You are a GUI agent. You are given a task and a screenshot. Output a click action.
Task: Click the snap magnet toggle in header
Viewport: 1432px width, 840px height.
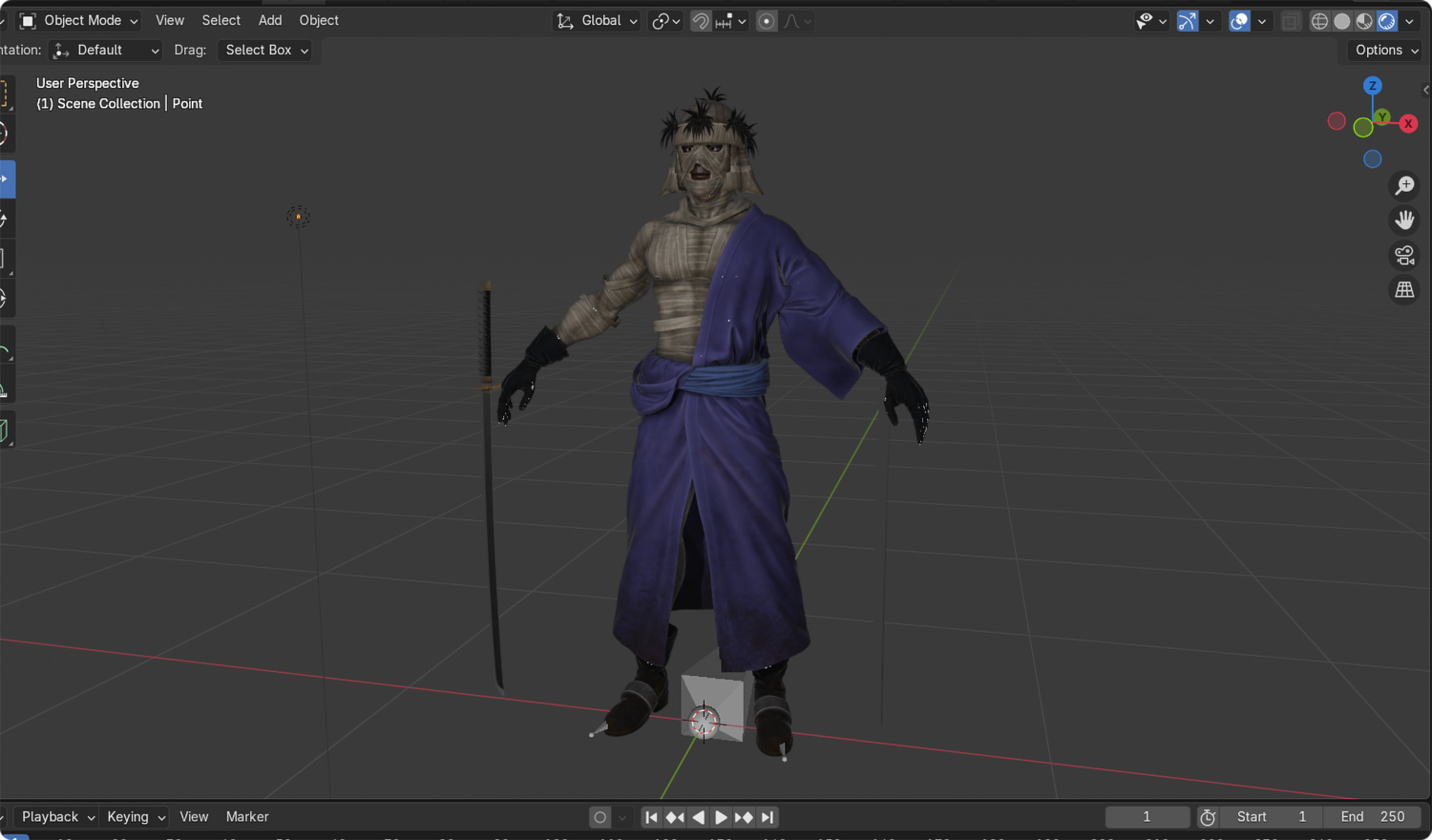point(701,21)
